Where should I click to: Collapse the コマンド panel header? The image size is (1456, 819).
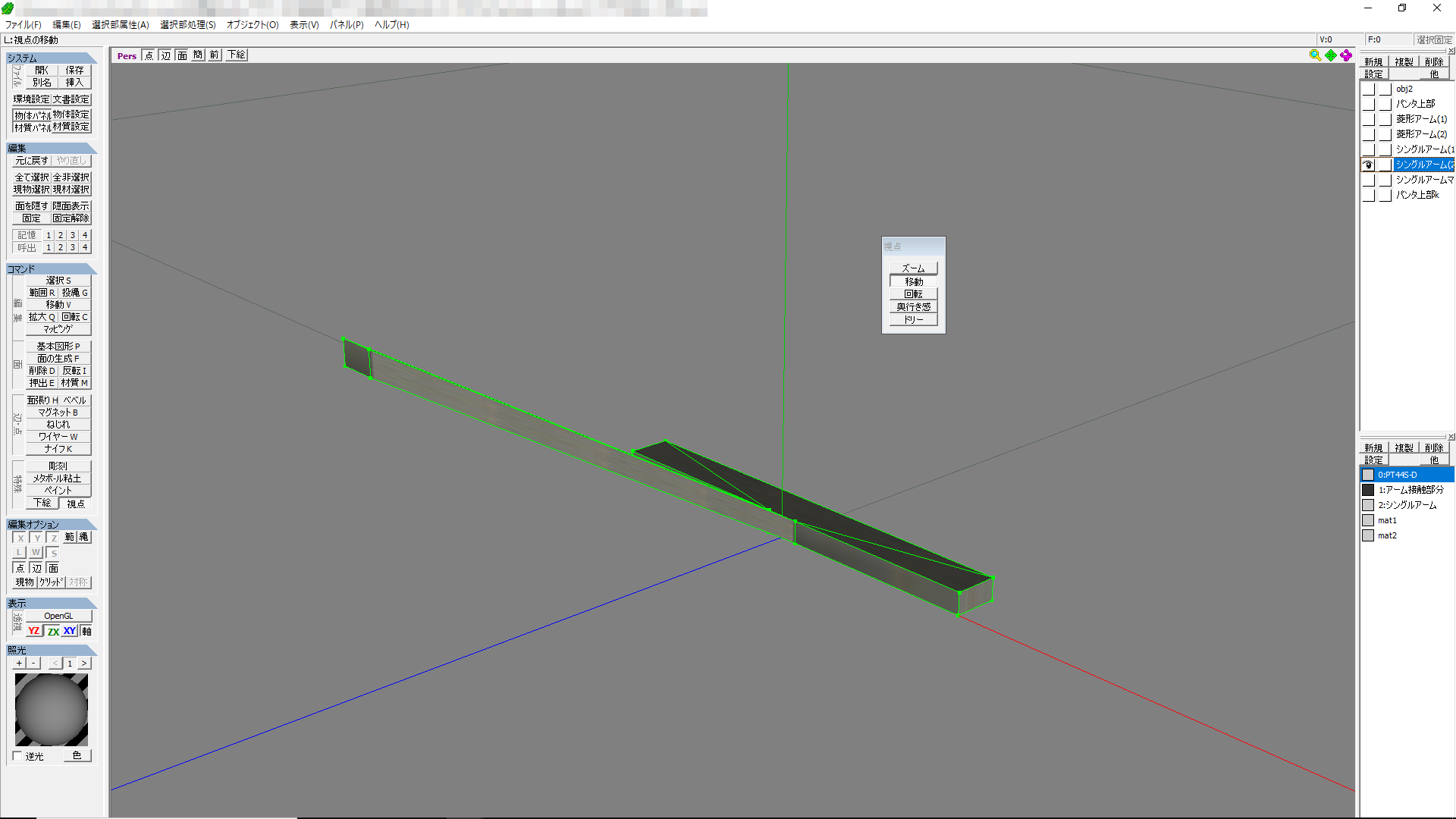52,269
